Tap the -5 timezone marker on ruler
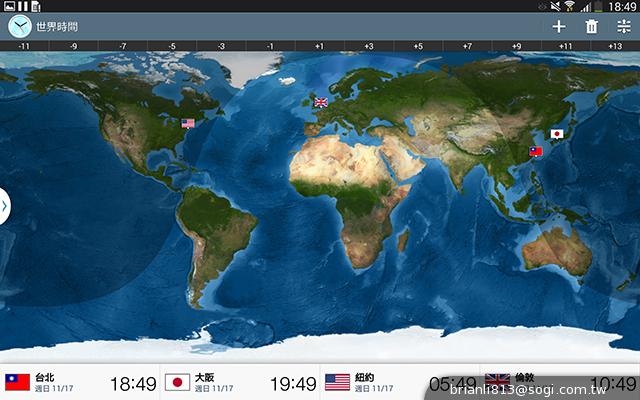The height and width of the screenshot is (400, 640). pyautogui.click(x=171, y=46)
